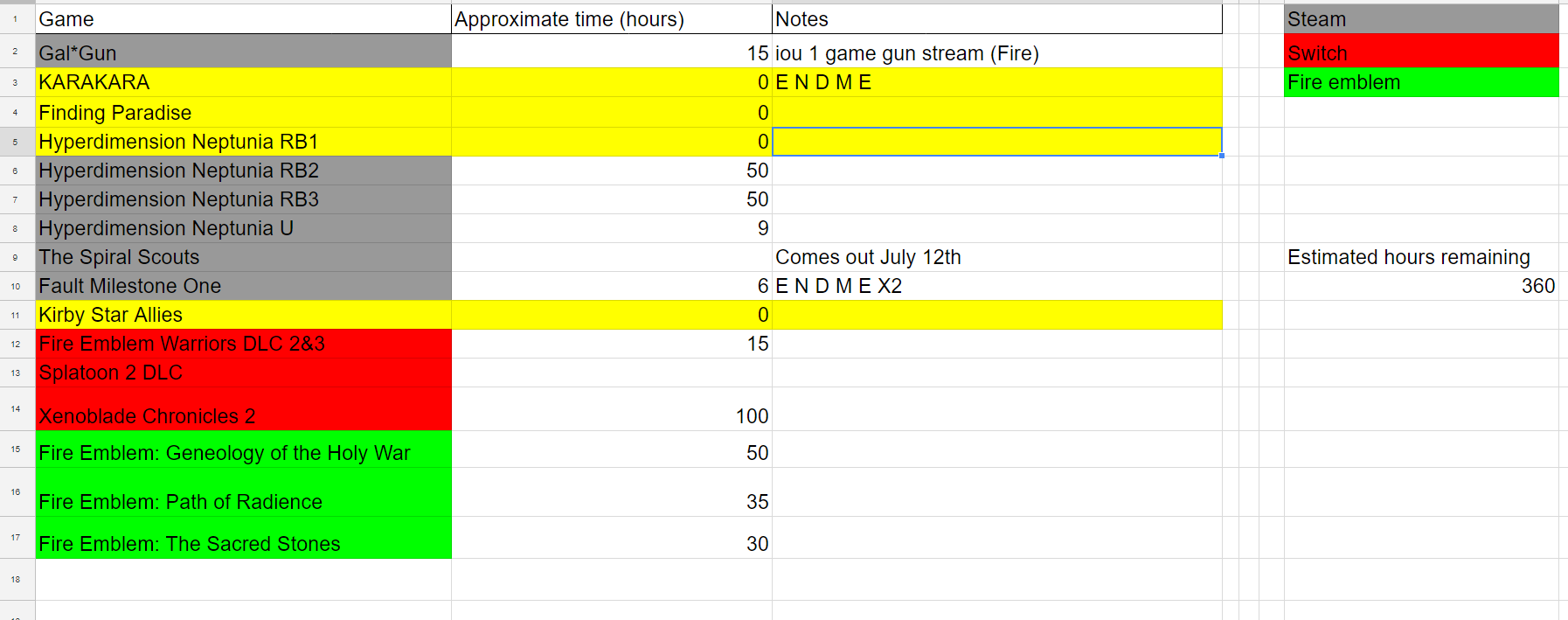Click the Notes column header cell
Image resolution: width=1568 pixels, height=620 pixels.
[997, 19]
